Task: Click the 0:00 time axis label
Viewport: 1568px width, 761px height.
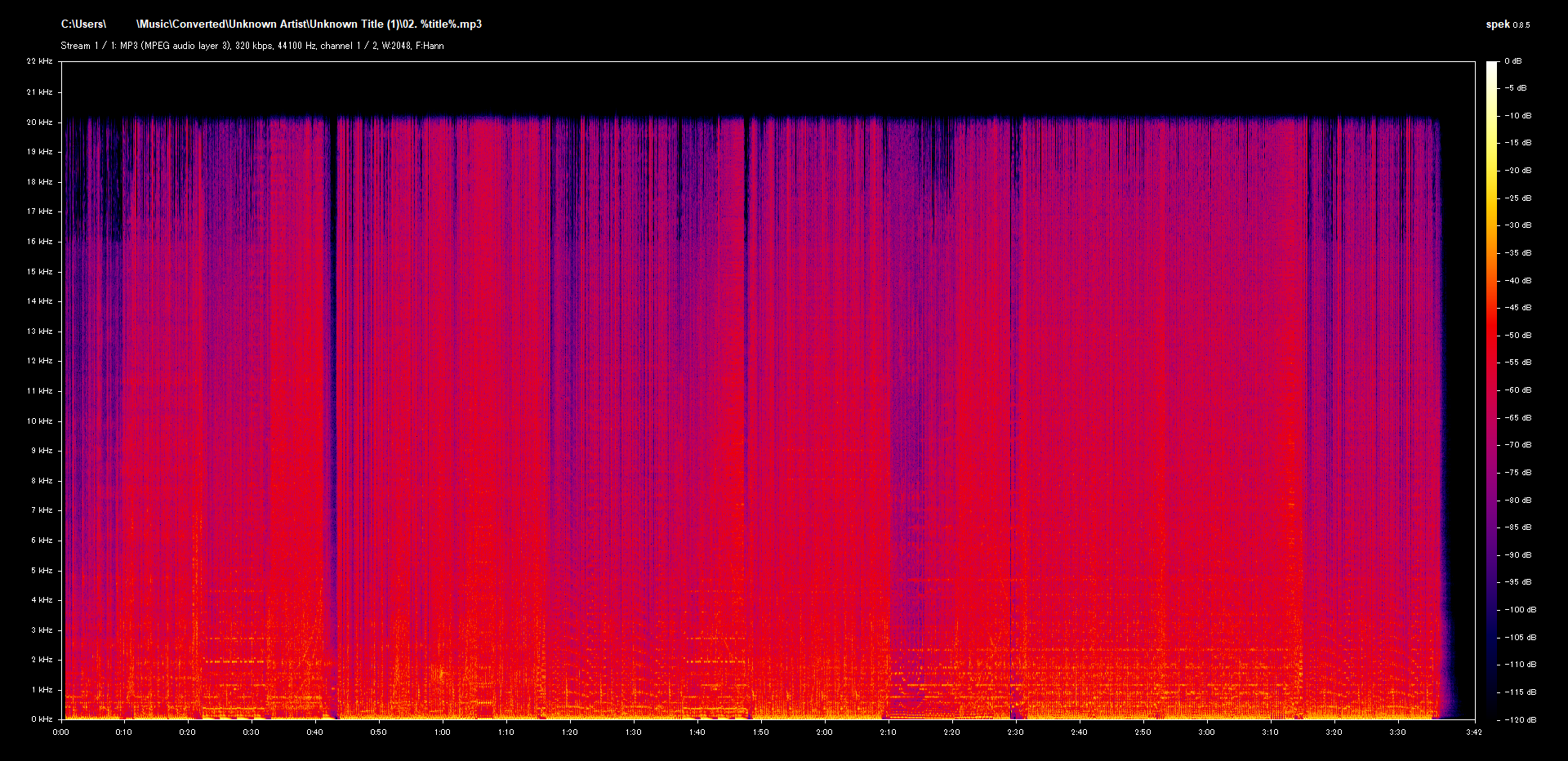Action: (x=61, y=732)
